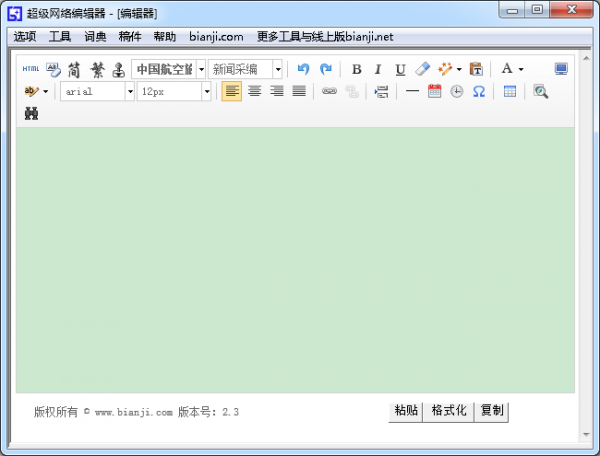
Task: Open the 工具 menu
Action: coord(60,37)
